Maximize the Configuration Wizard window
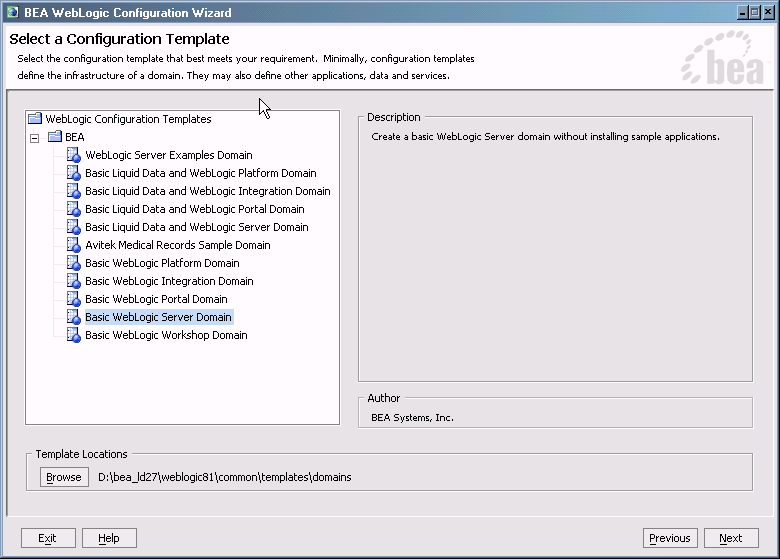Viewport: 780px width, 559px height. click(x=755, y=12)
